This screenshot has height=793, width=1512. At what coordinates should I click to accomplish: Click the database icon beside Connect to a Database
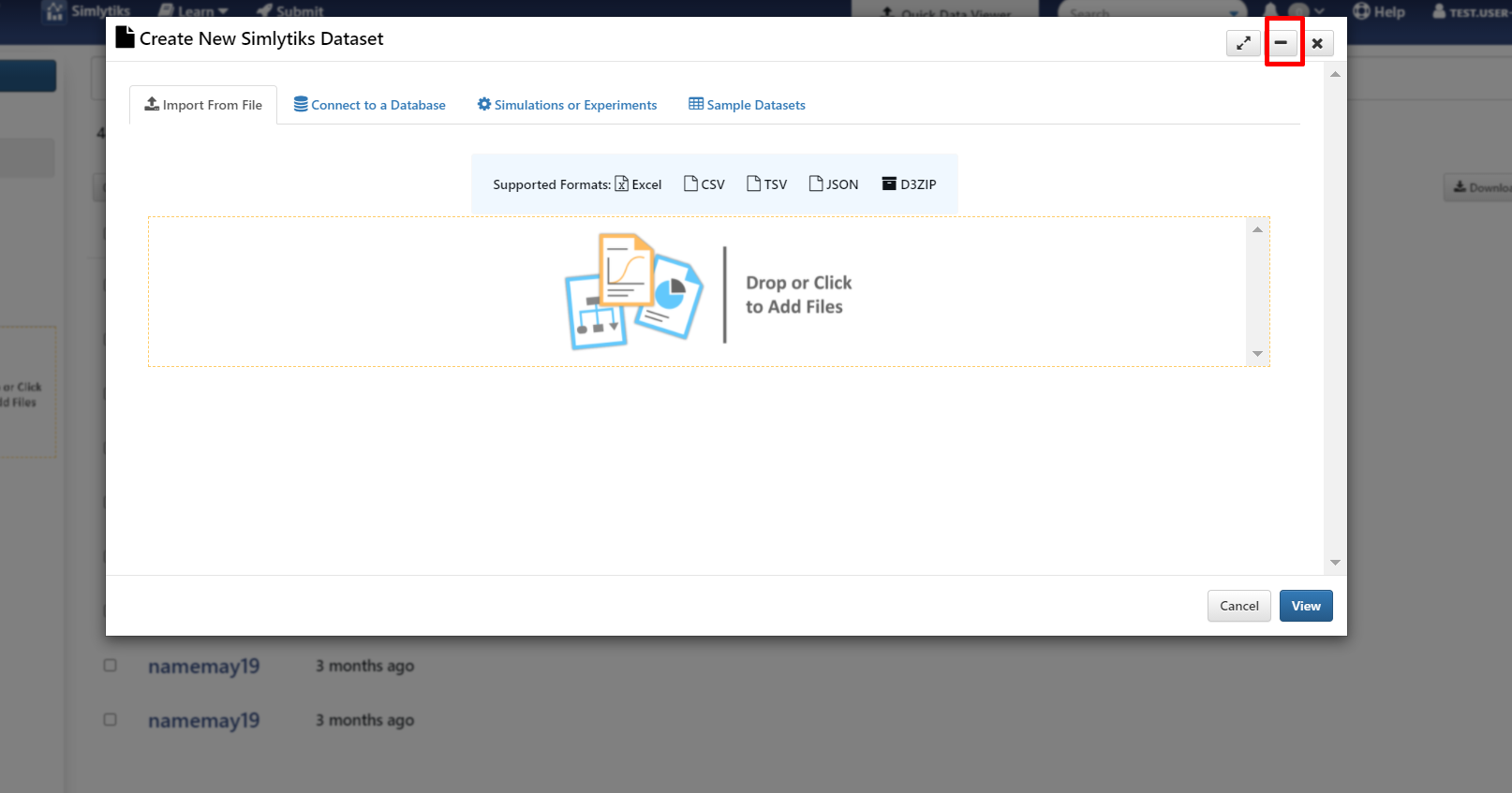pos(301,104)
